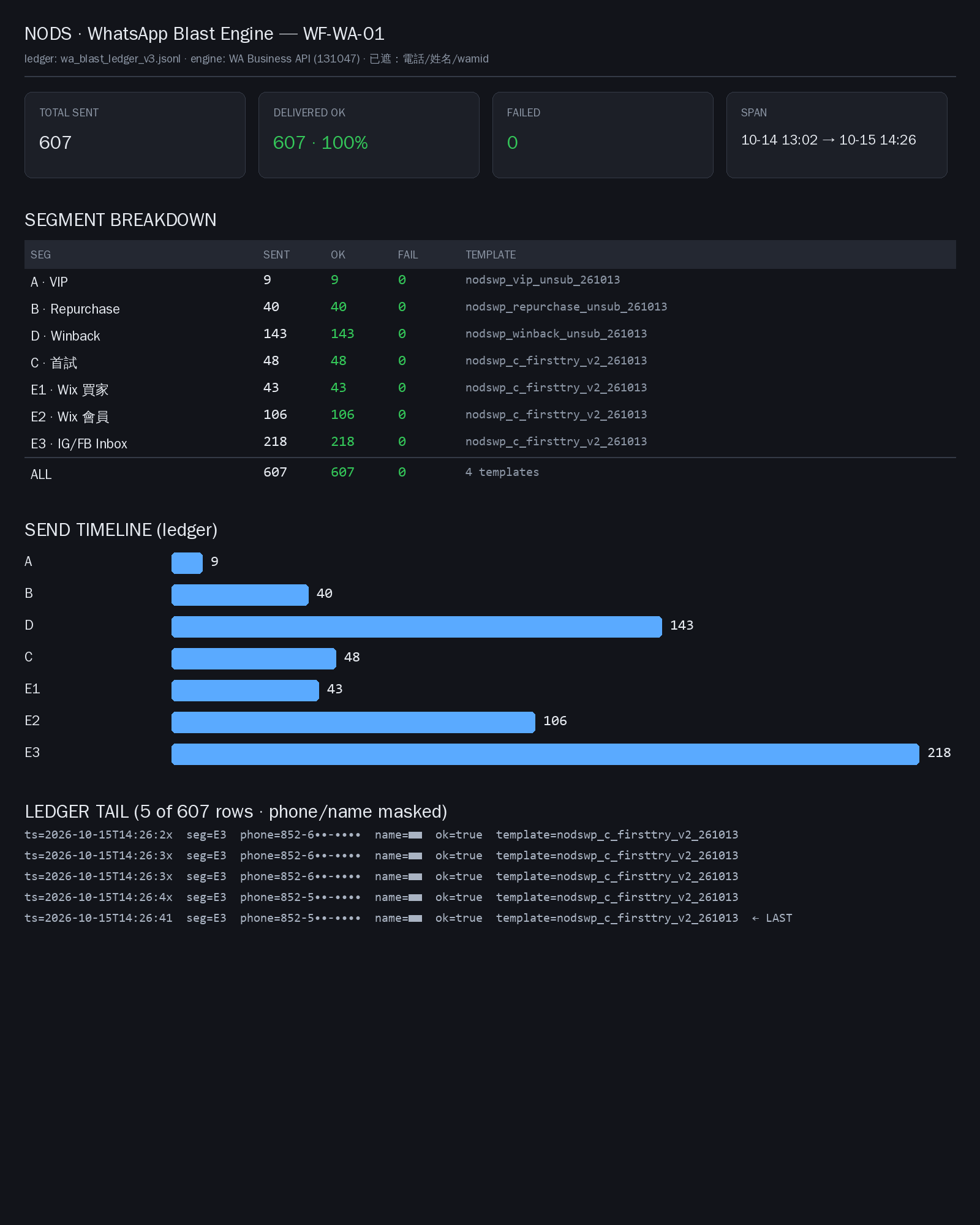The height and width of the screenshot is (1225, 980).
Task: Select the 'A · VIP' segment row label
Action: pos(50,282)
